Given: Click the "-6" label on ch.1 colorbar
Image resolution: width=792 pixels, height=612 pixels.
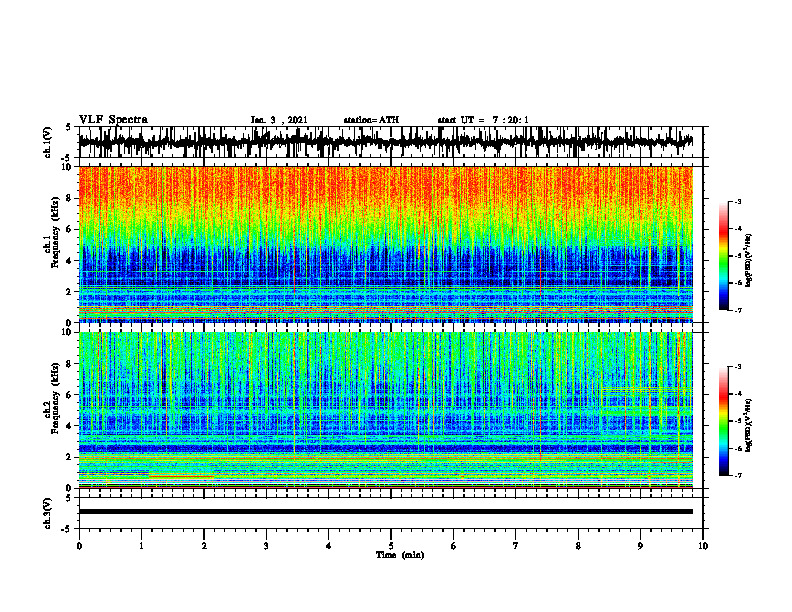Looking at the screenshot, I should (x=738, y=283).
